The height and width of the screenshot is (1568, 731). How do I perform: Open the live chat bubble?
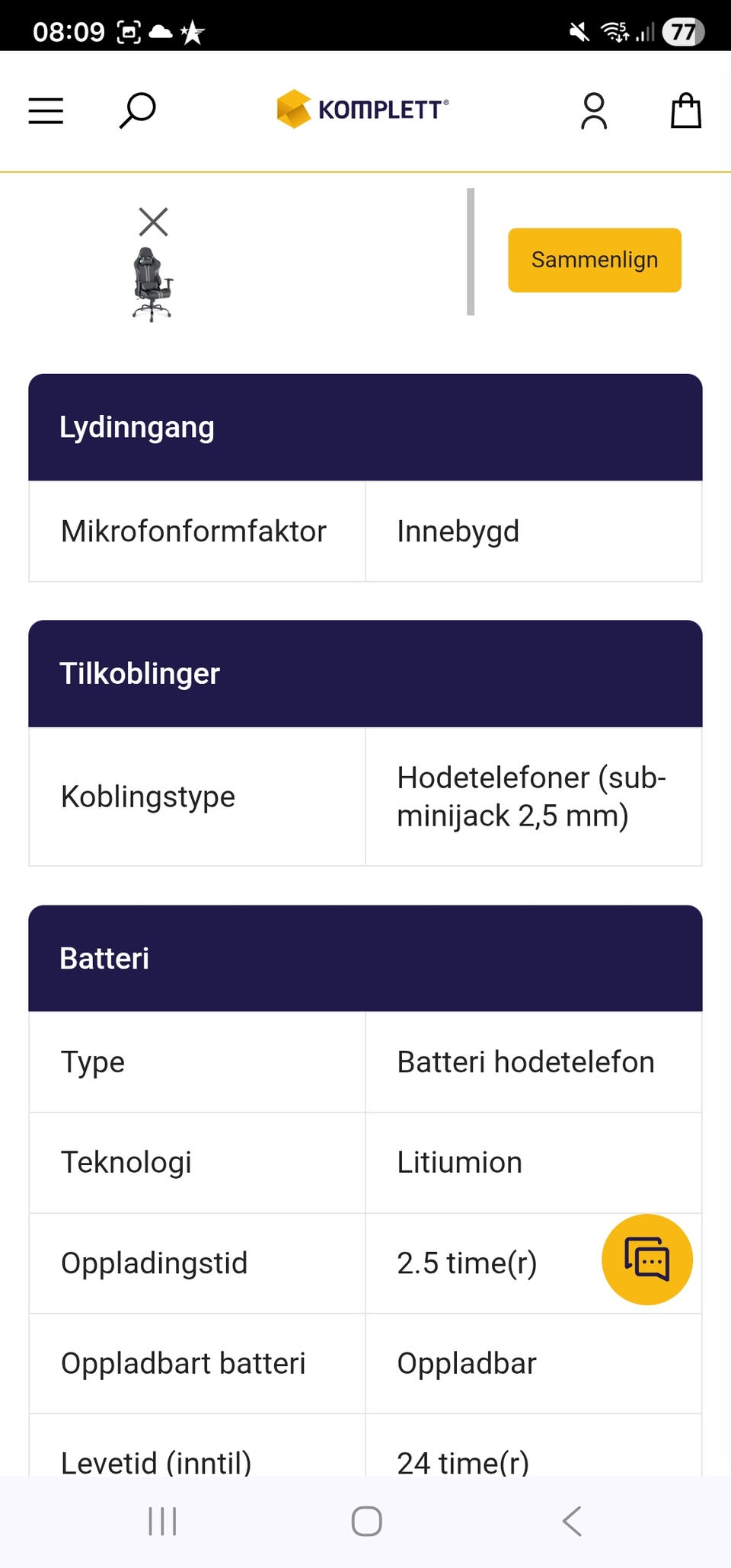[646, 1259]
